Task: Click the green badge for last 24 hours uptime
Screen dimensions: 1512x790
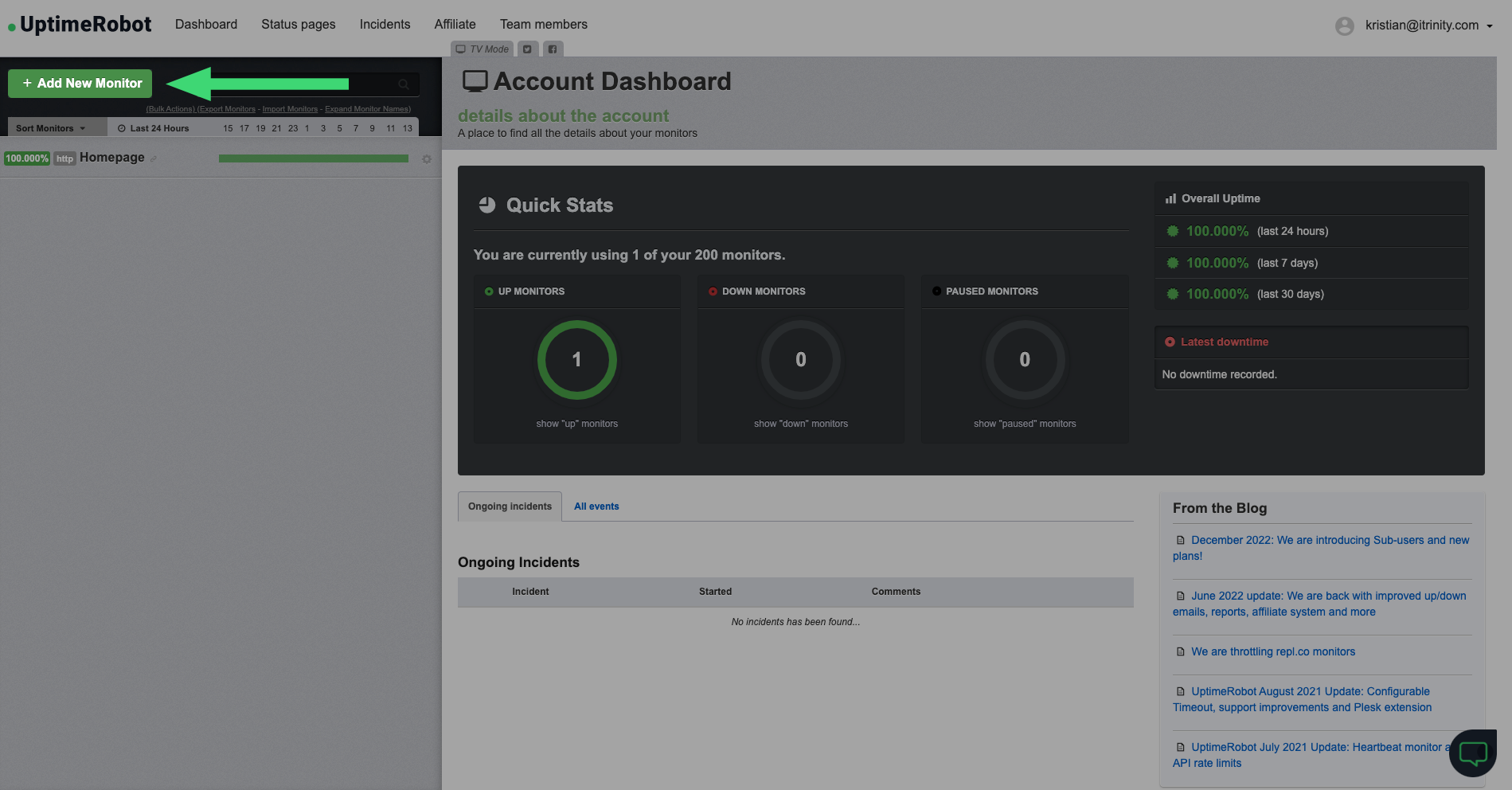Action: (1173, 232)
